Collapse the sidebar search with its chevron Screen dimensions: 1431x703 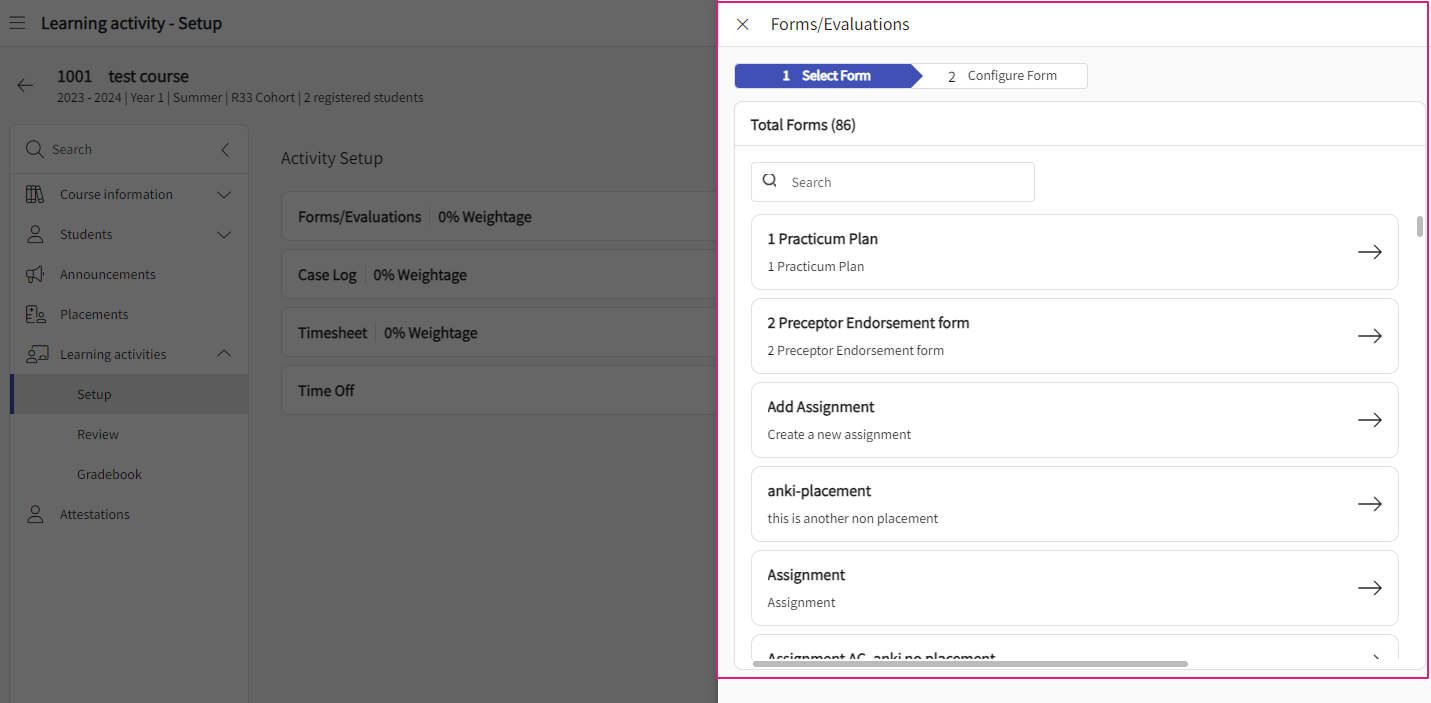[x=224, y=148]
